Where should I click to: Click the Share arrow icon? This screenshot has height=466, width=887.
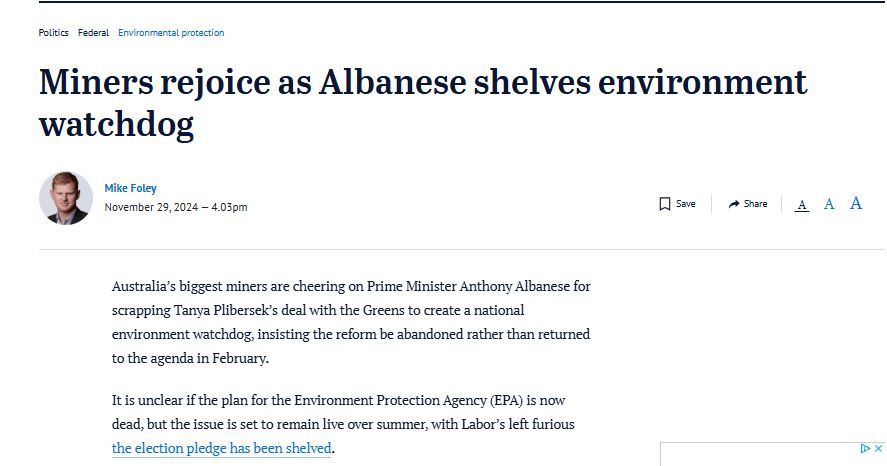(x=734, y=204)
